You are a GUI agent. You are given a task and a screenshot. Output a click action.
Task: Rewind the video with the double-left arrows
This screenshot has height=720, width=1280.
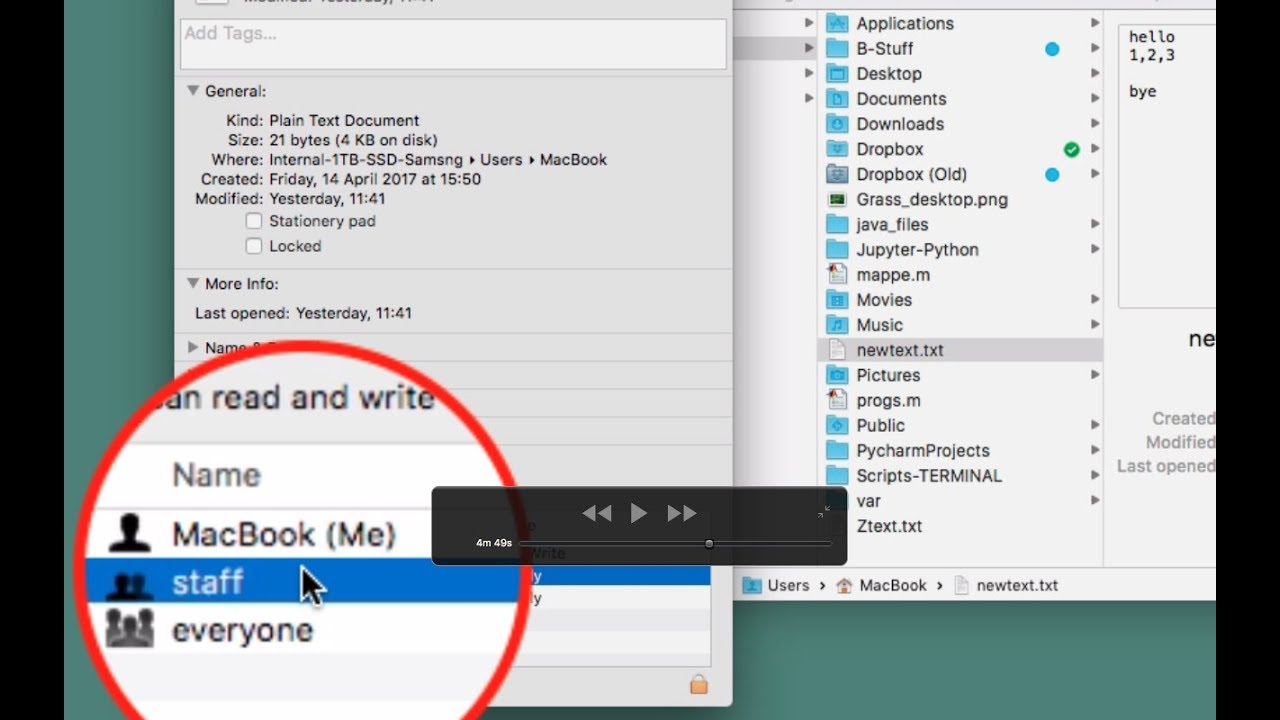[x=597, y=513]
